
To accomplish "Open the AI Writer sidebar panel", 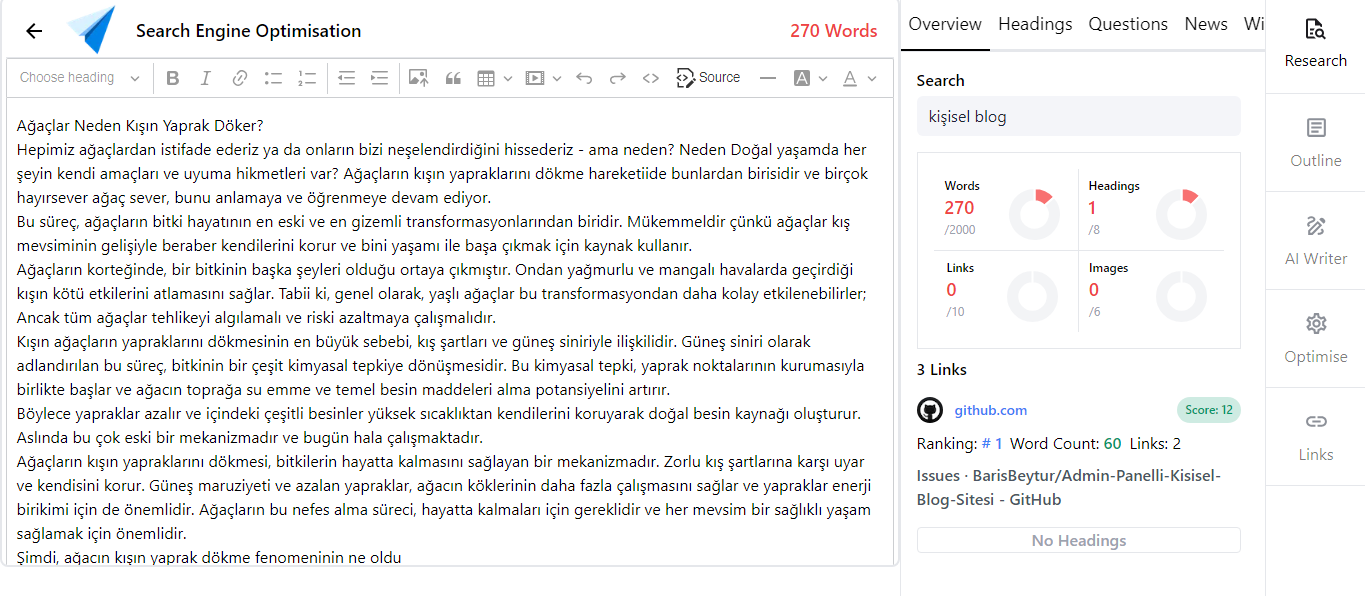I will (x=1315, y=241).
